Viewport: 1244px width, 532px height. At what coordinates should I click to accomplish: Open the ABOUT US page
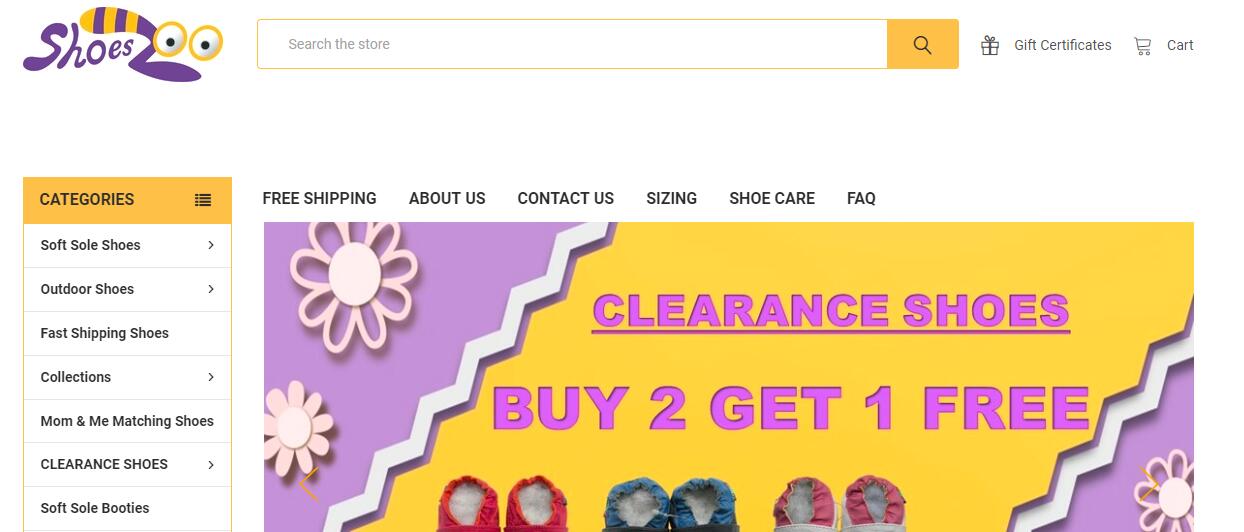pos(447,198)
